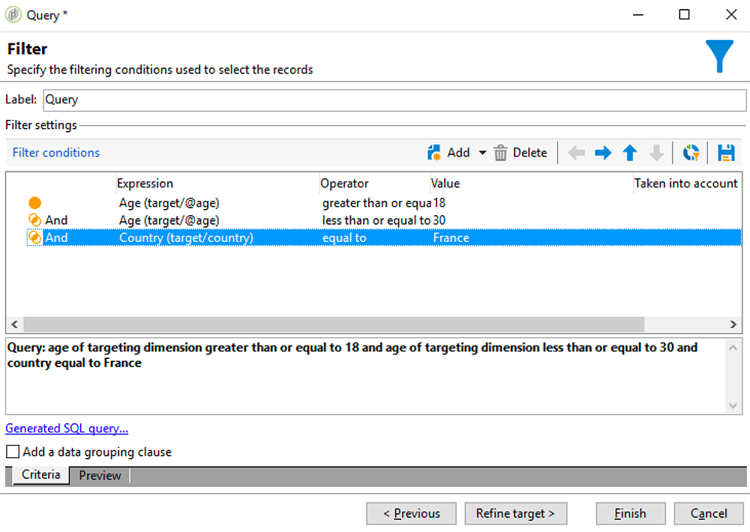The height and width of the screenshot is (532, 750).
Task: Click the query description scroll down arrow
Action: coord(733,406)
